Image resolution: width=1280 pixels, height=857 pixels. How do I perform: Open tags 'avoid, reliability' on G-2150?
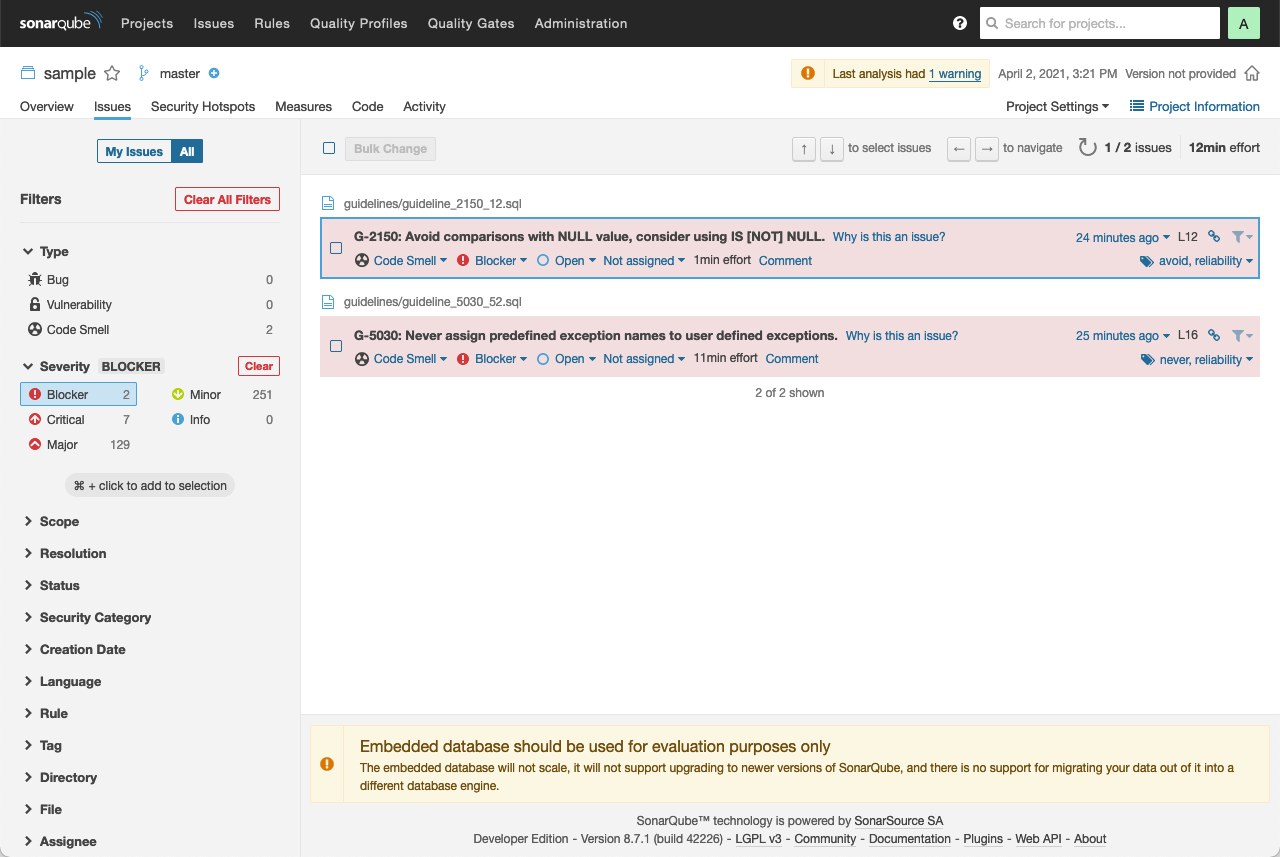tap(1197, 261)
